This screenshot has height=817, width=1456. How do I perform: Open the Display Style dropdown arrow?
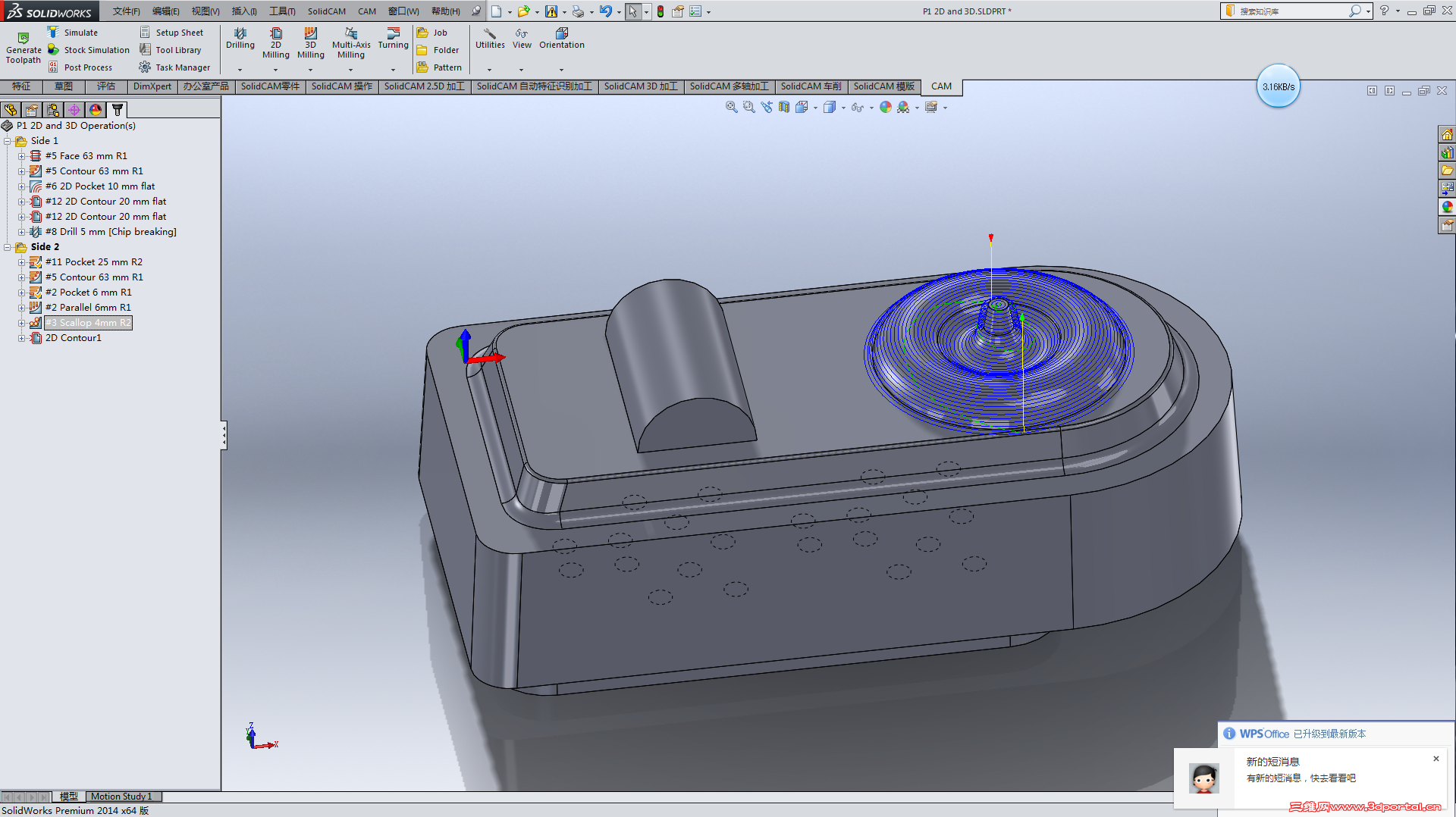843,108
